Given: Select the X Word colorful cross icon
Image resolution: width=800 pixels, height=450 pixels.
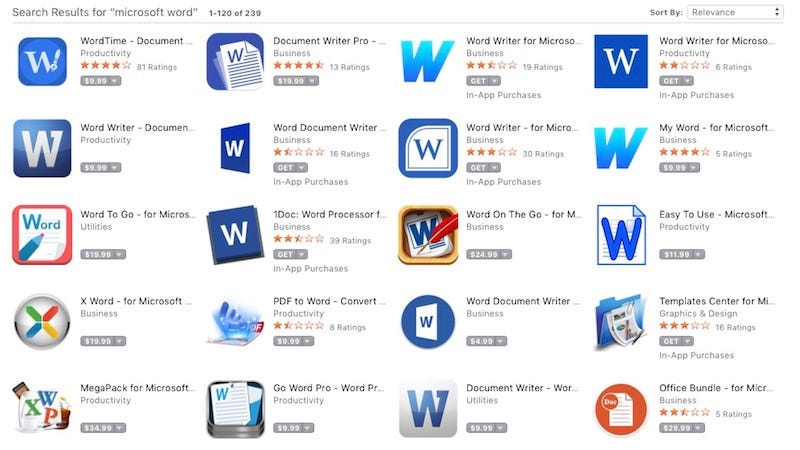Looking at the screenshot, I should click(x=42, y=322).
